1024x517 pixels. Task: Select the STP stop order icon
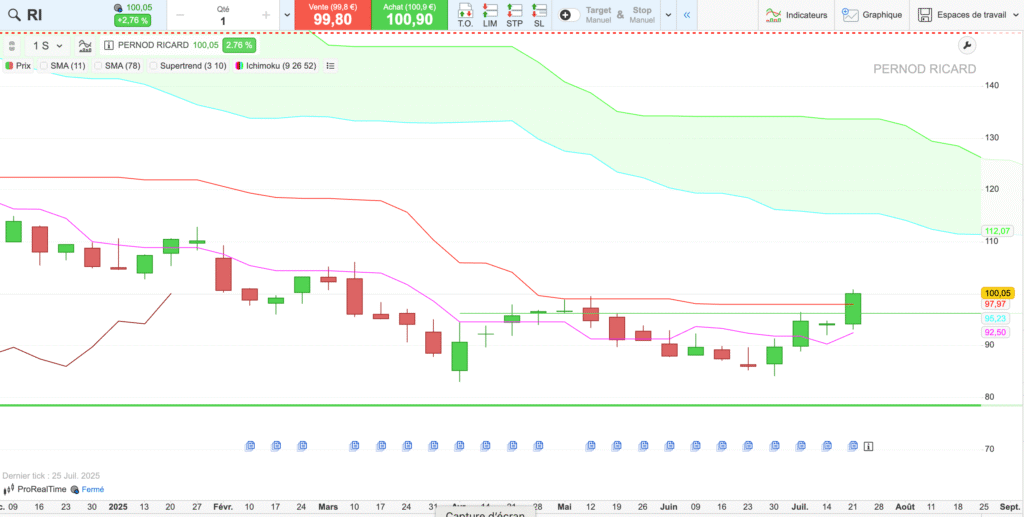pos(514,15)
